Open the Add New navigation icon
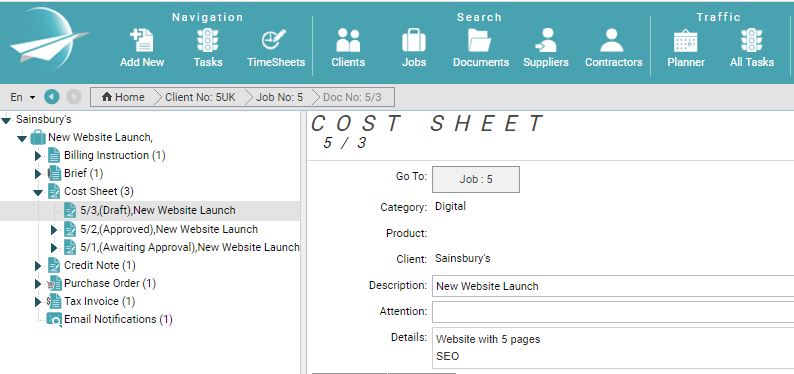The width and height of the screenshot is (794, 374). click(142, 40)
